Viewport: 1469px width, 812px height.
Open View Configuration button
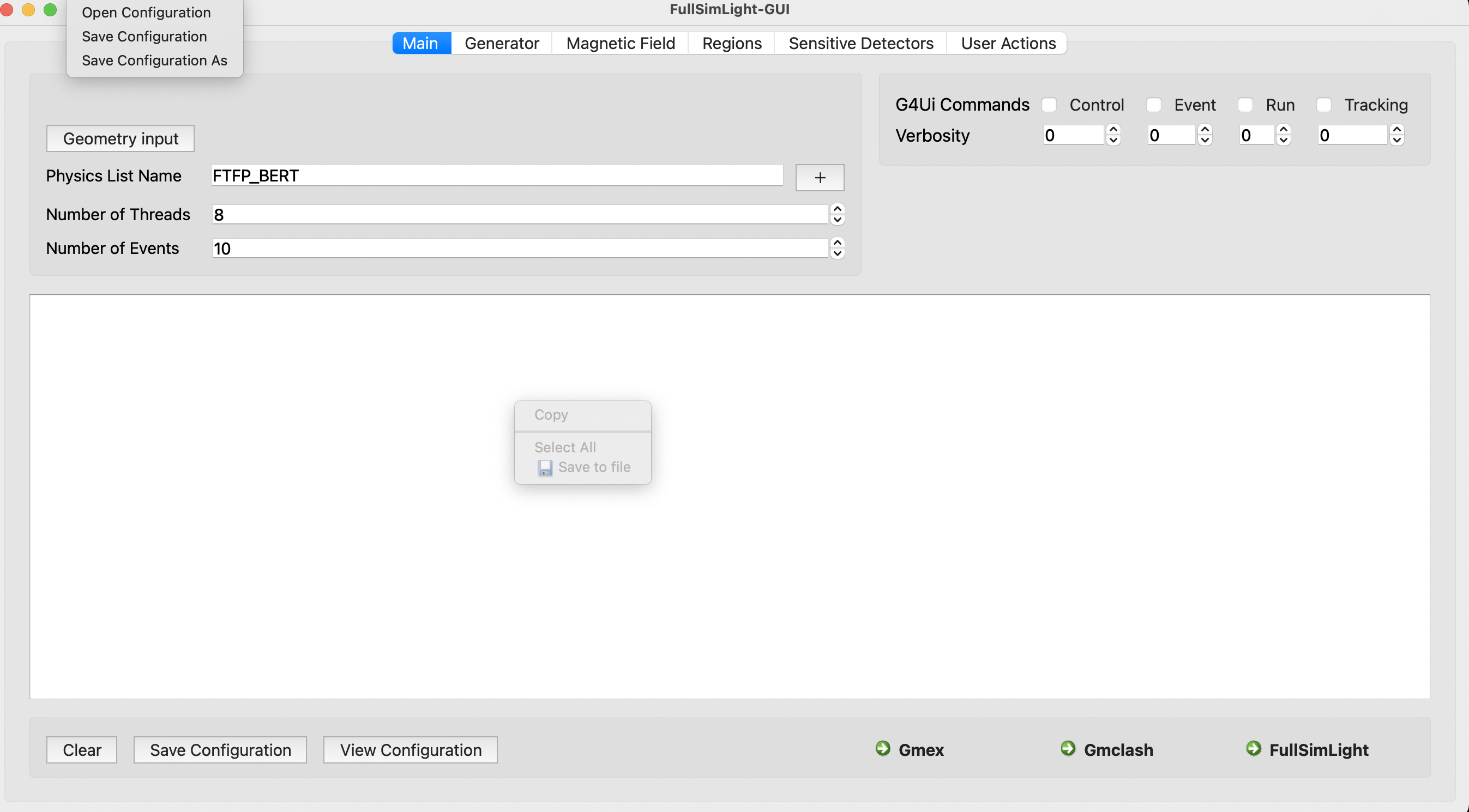(411, 750)
